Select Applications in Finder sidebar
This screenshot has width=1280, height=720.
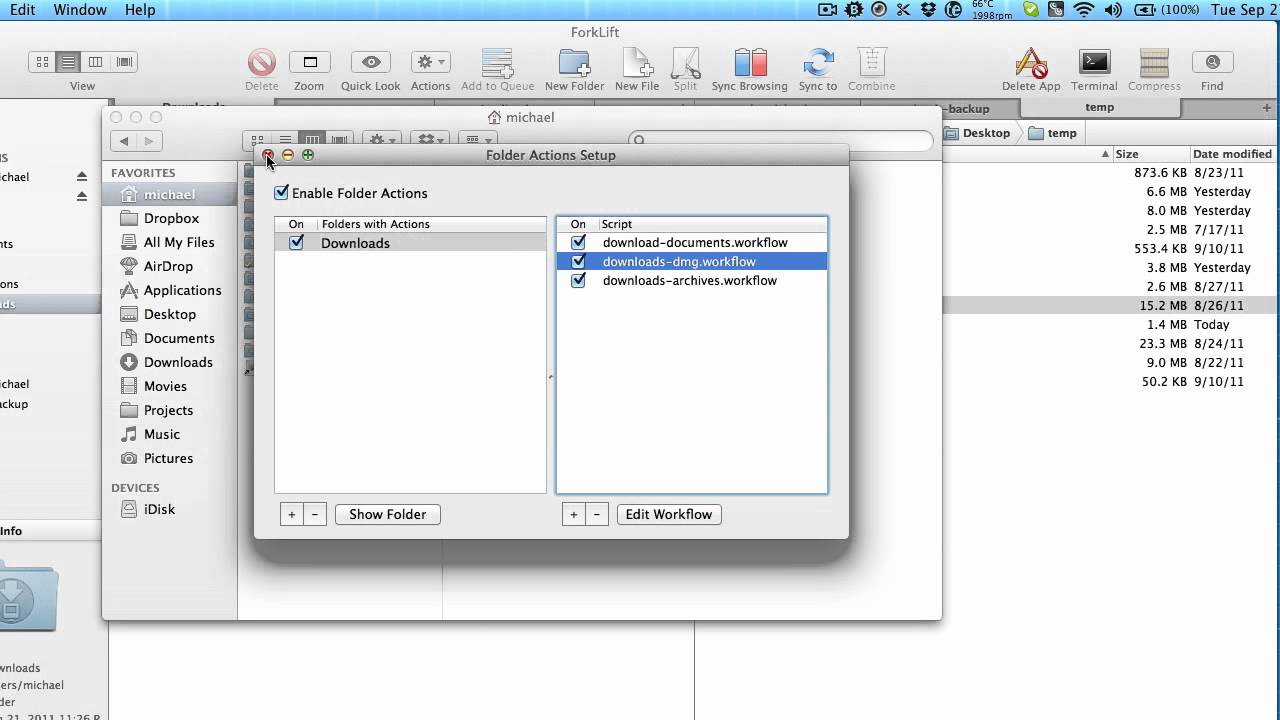182,290
